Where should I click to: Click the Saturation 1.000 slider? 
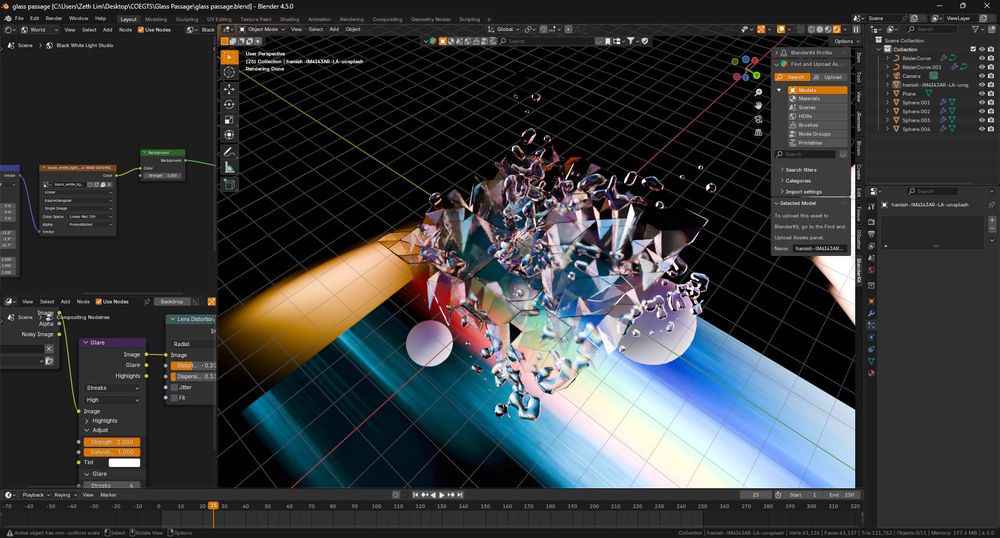(x=112, y=452)
